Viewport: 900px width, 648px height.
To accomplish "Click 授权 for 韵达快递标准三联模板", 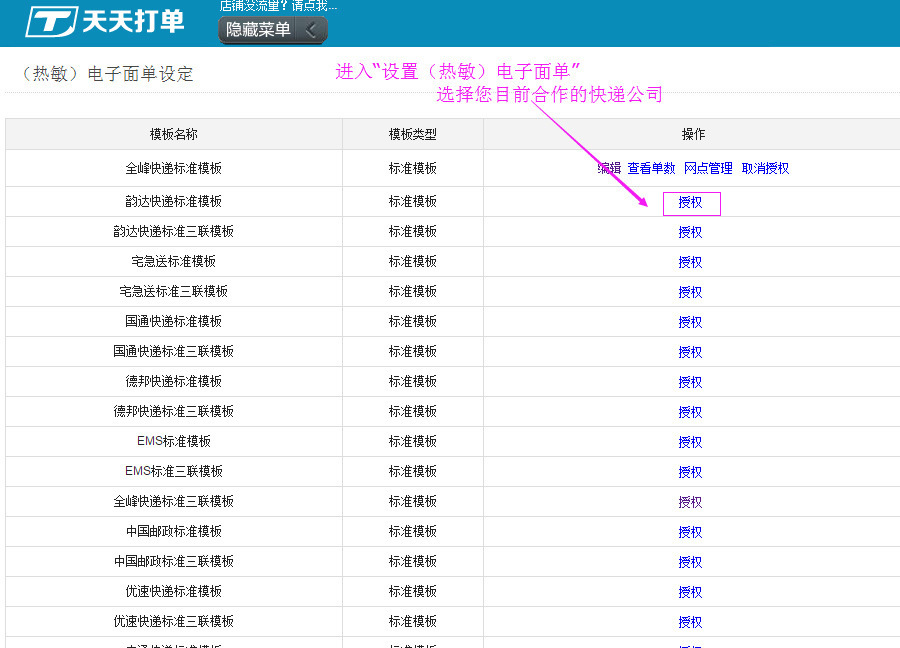I will [x=690, y=232].
